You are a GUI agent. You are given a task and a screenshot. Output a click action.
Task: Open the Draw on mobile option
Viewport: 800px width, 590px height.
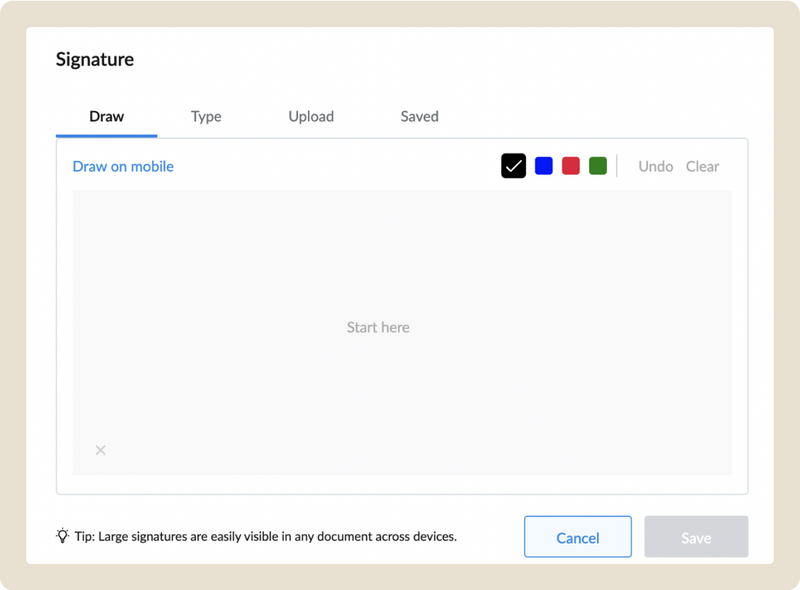(x=123, y=166)
